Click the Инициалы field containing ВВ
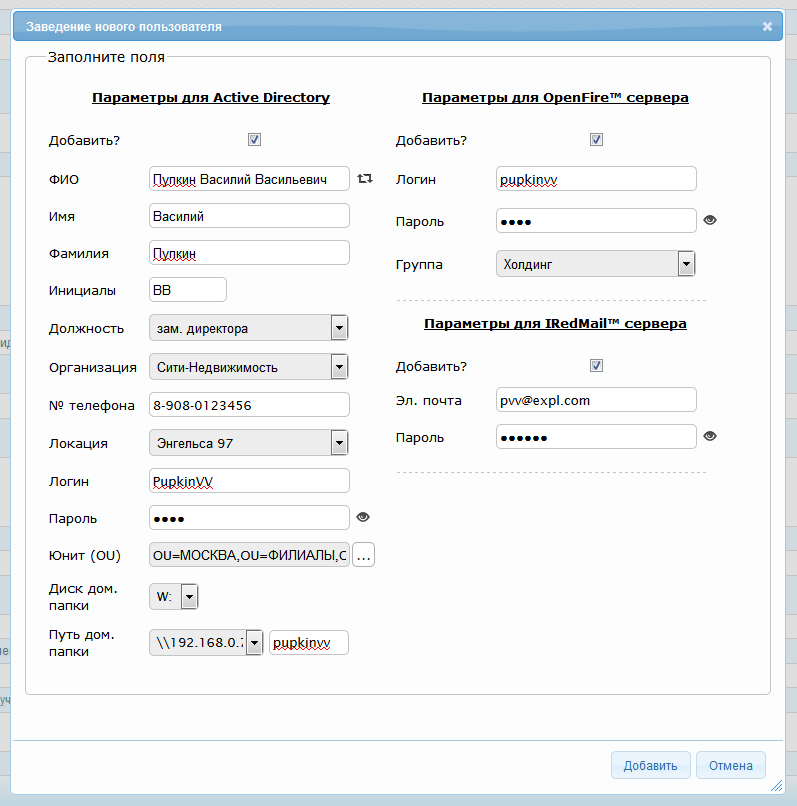Image resolution: width=797 pixels, height=806 pixels. click(x=188, y=290)
